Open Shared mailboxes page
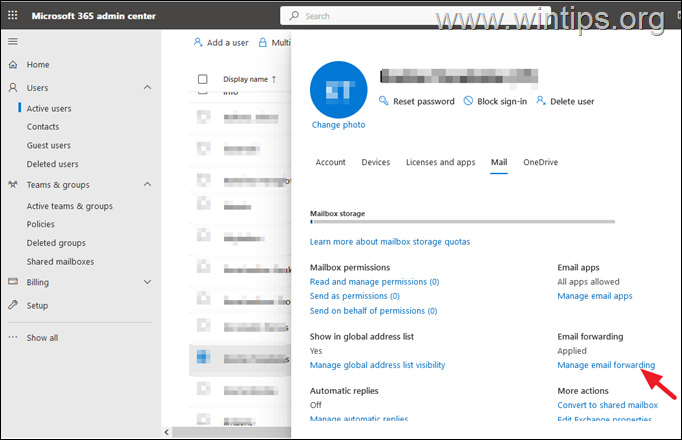This screenshot has height=440, width=682. tap(60, 262)
